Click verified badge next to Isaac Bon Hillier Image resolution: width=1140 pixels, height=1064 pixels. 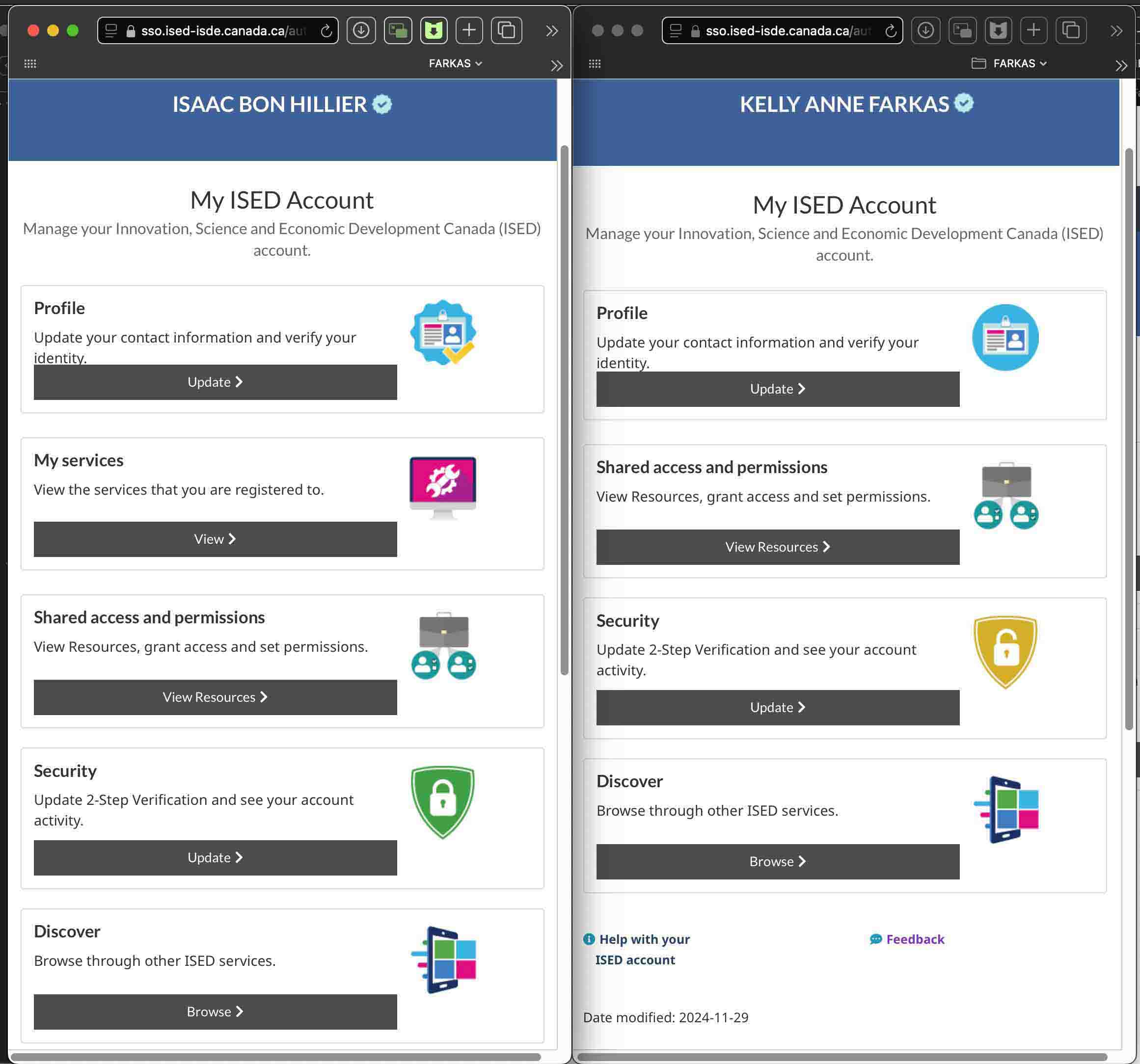tap(382, 105)
